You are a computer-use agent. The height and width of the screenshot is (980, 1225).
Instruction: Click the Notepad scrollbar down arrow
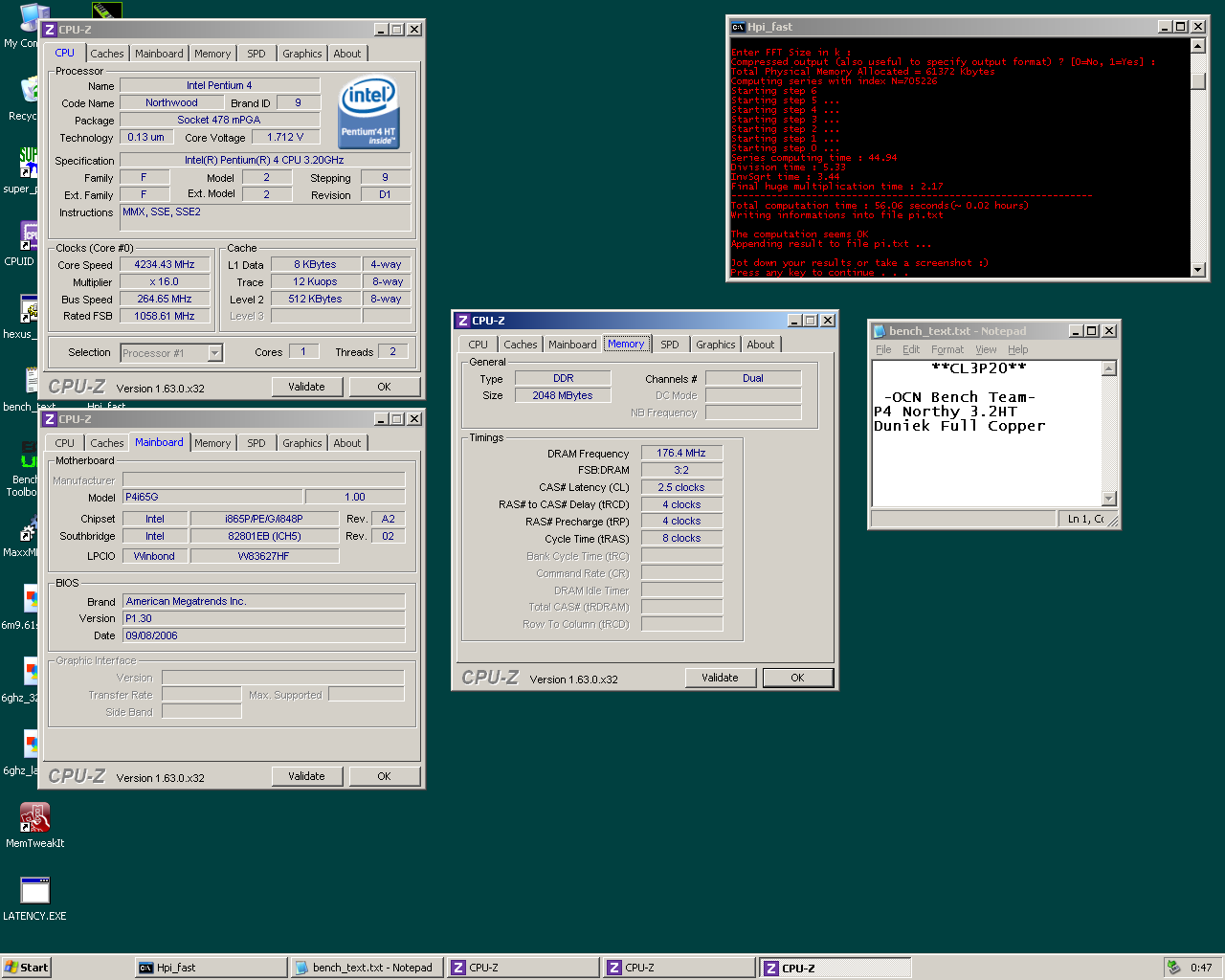1109,499
